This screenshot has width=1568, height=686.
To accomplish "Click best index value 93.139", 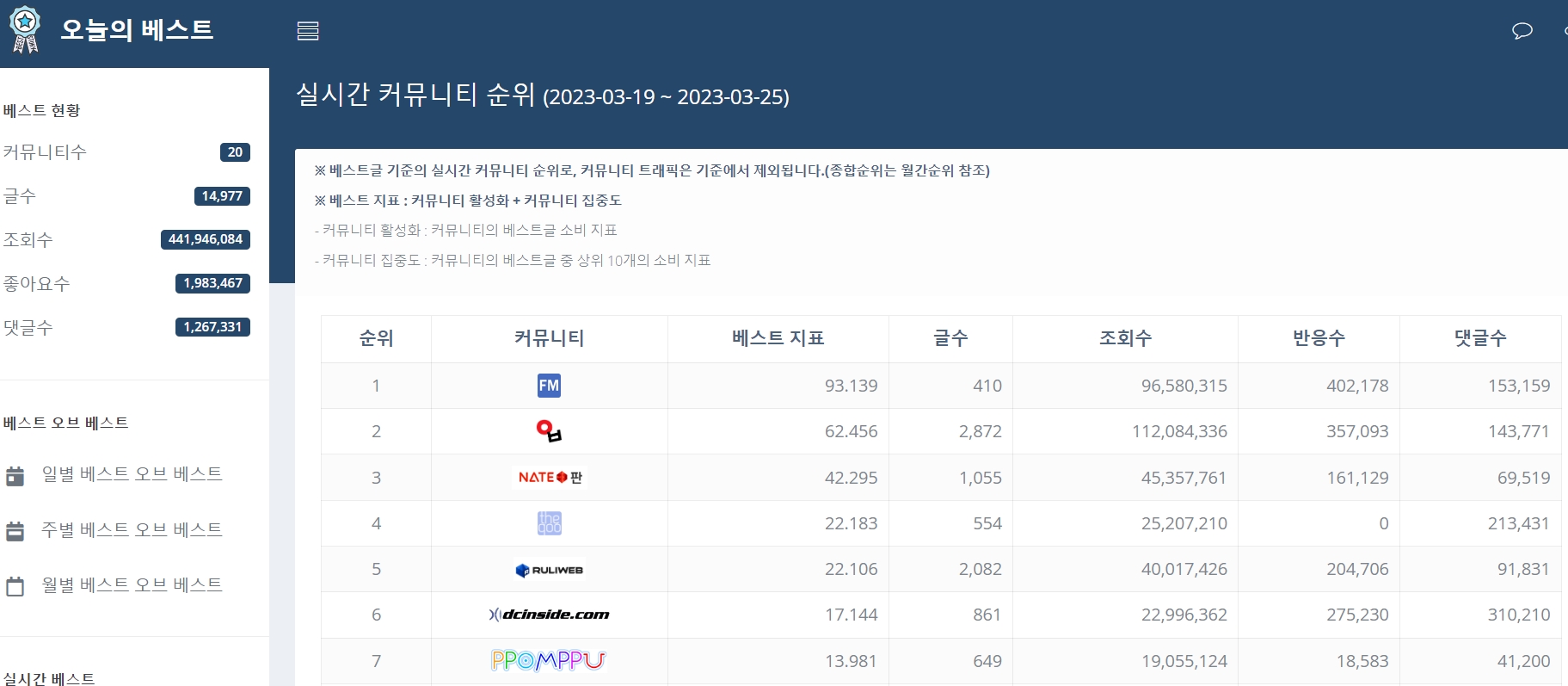I will pos(851,386).
